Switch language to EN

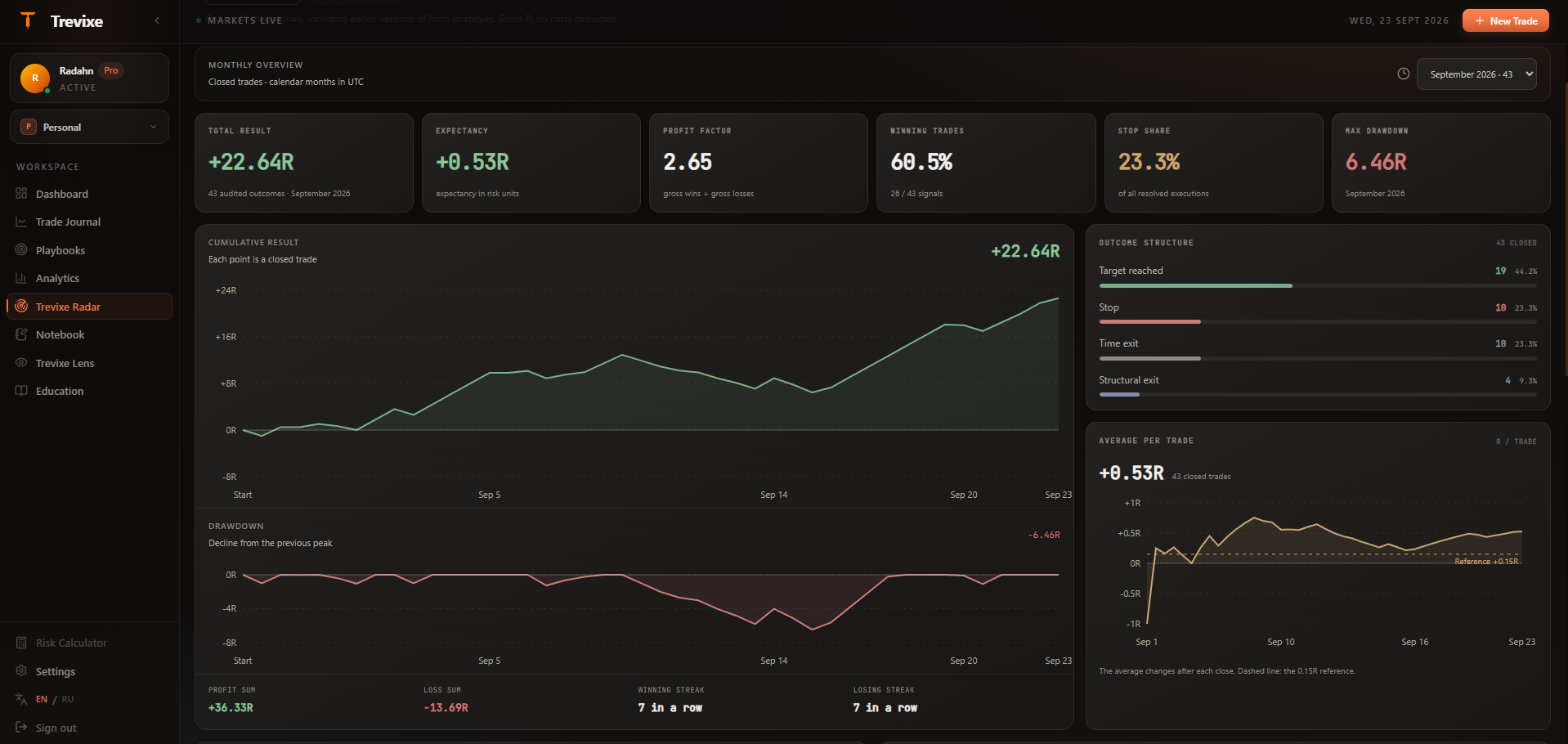(42, 699)
